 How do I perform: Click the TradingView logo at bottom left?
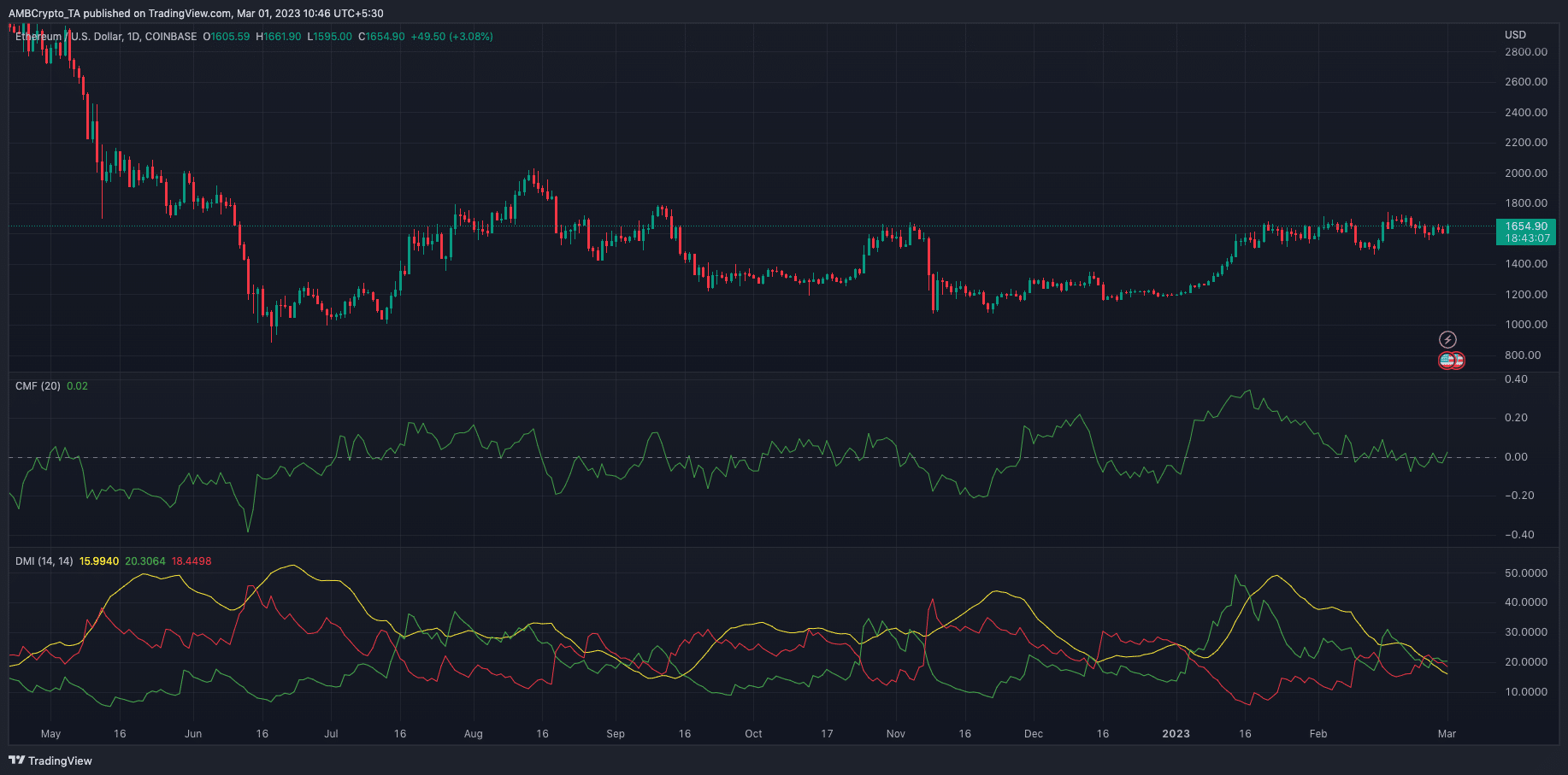coord(50,760)
